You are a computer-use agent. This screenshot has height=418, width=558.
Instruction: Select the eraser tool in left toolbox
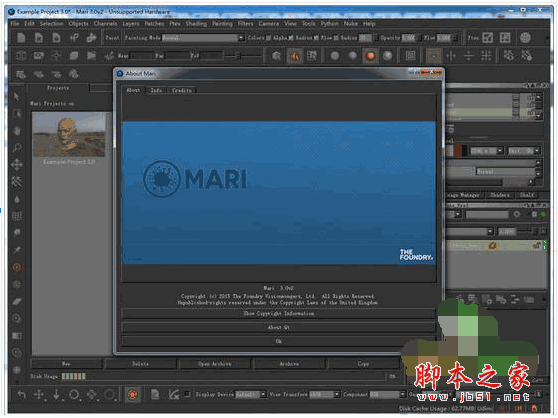[x=17, y=302]
